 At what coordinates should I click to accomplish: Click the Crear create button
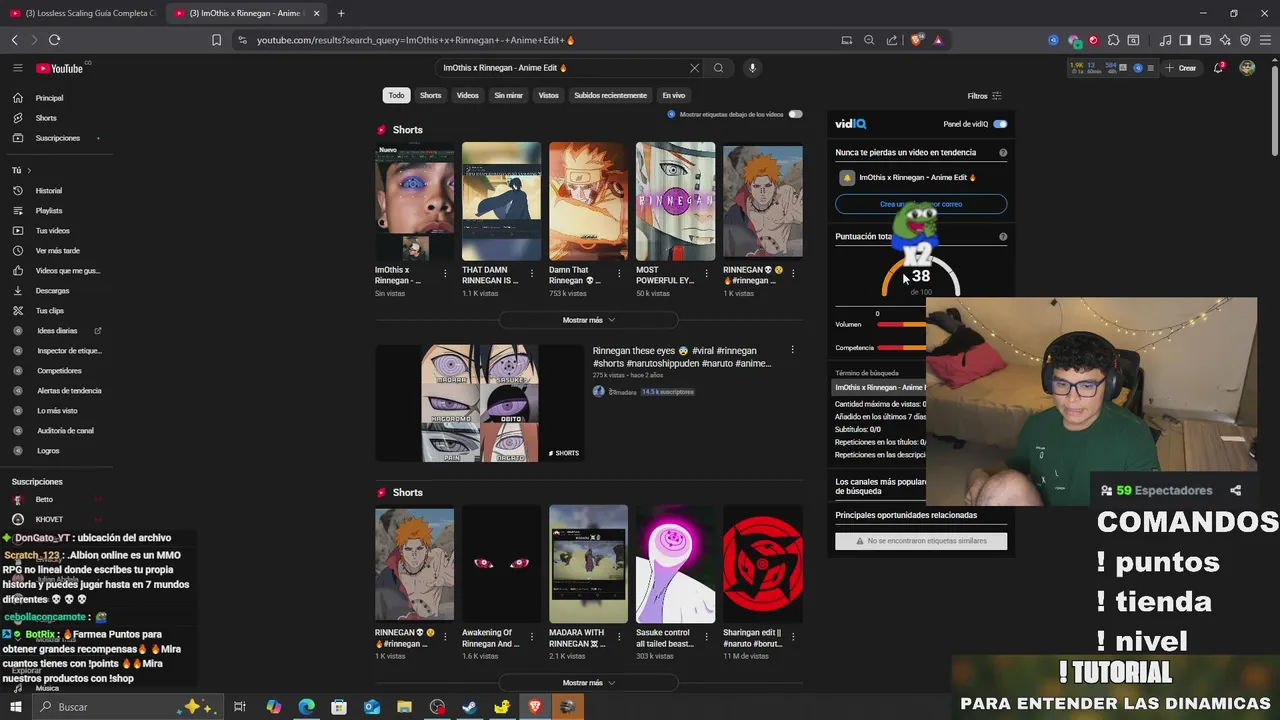pos(1181,68)
